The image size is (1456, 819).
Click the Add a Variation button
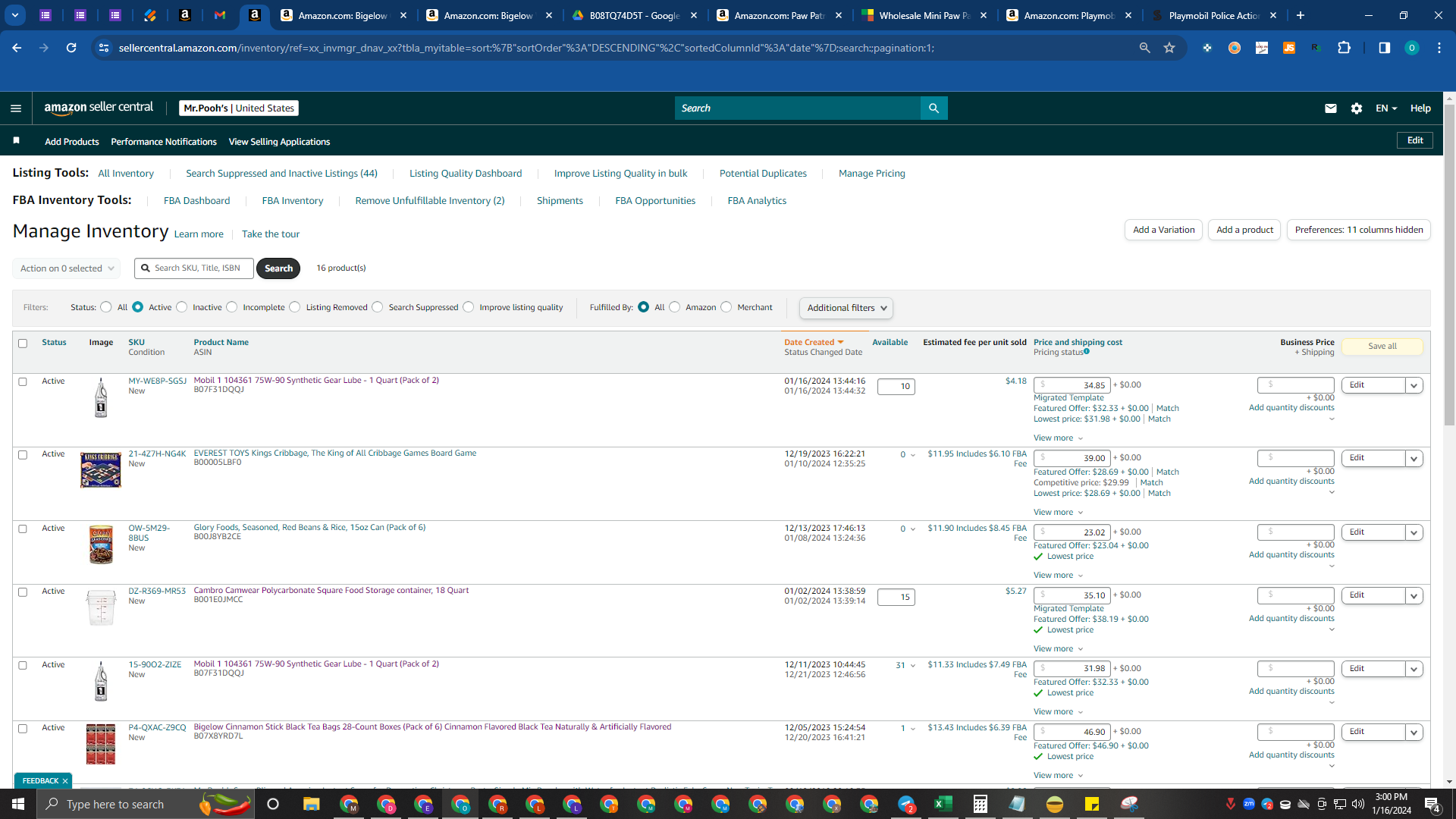(x=1163, y=230)
